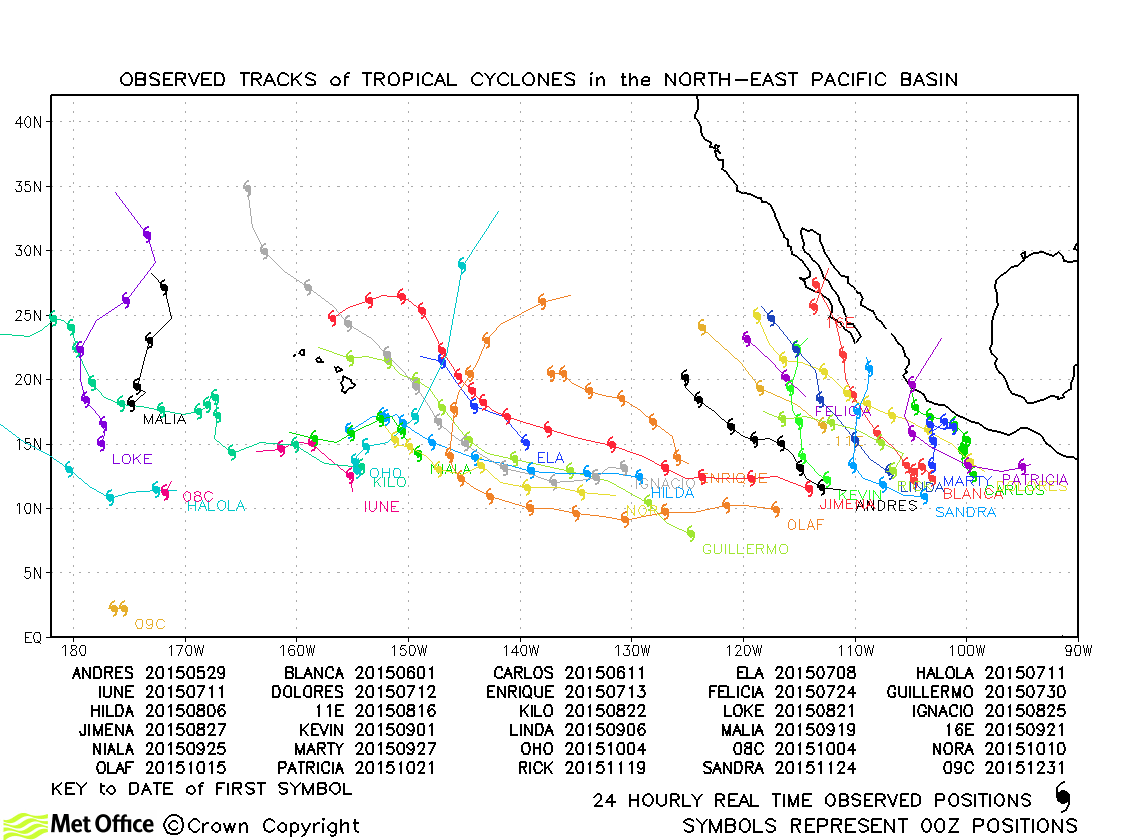Click the 150W longitude axis label
This screenshot has height=840, width=1130.
click(409, 651)
